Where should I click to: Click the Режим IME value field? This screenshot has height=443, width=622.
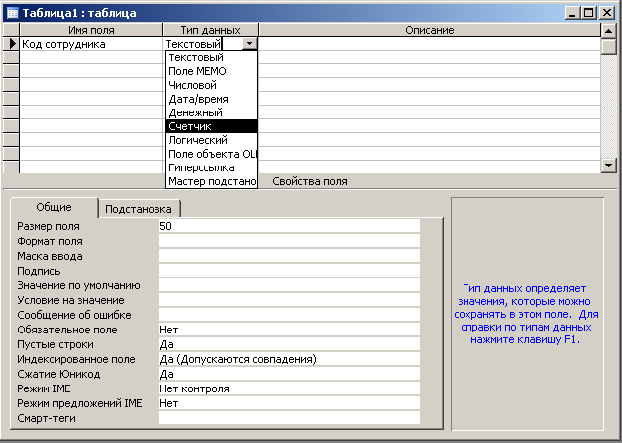(289, 389)
